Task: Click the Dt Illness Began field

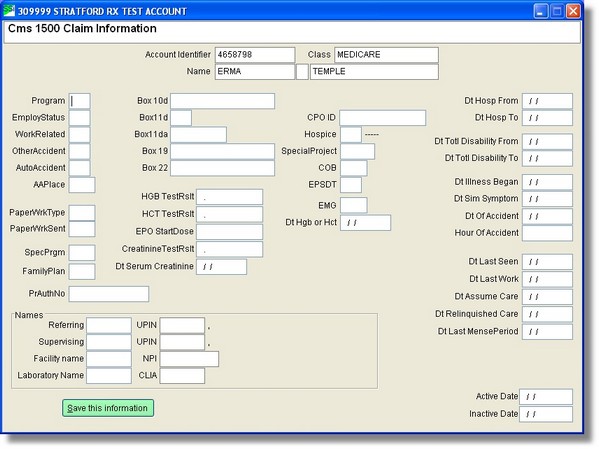Action: click(547, 182)
